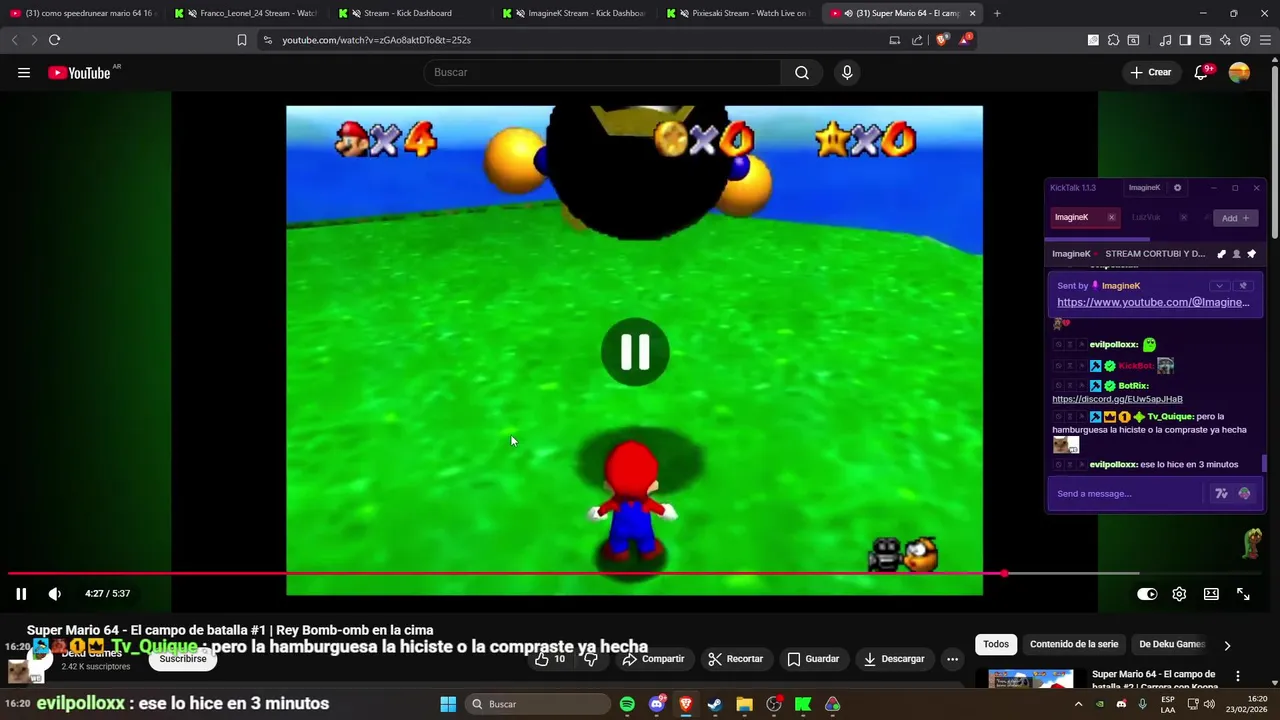Reload the current page
The image size is (1280, 720).
click(x=54, y=40)
